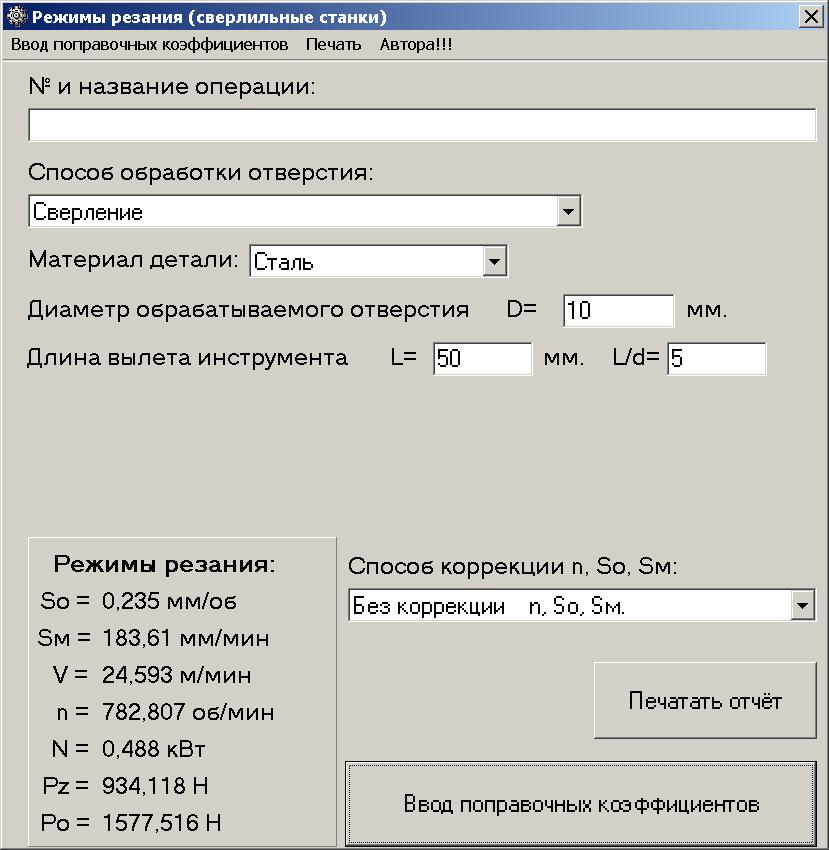The height and width of the screenshot is (850, 829).
Task: Click the So feed value 0,235 мм/об
Action: (x=169, y=602)
